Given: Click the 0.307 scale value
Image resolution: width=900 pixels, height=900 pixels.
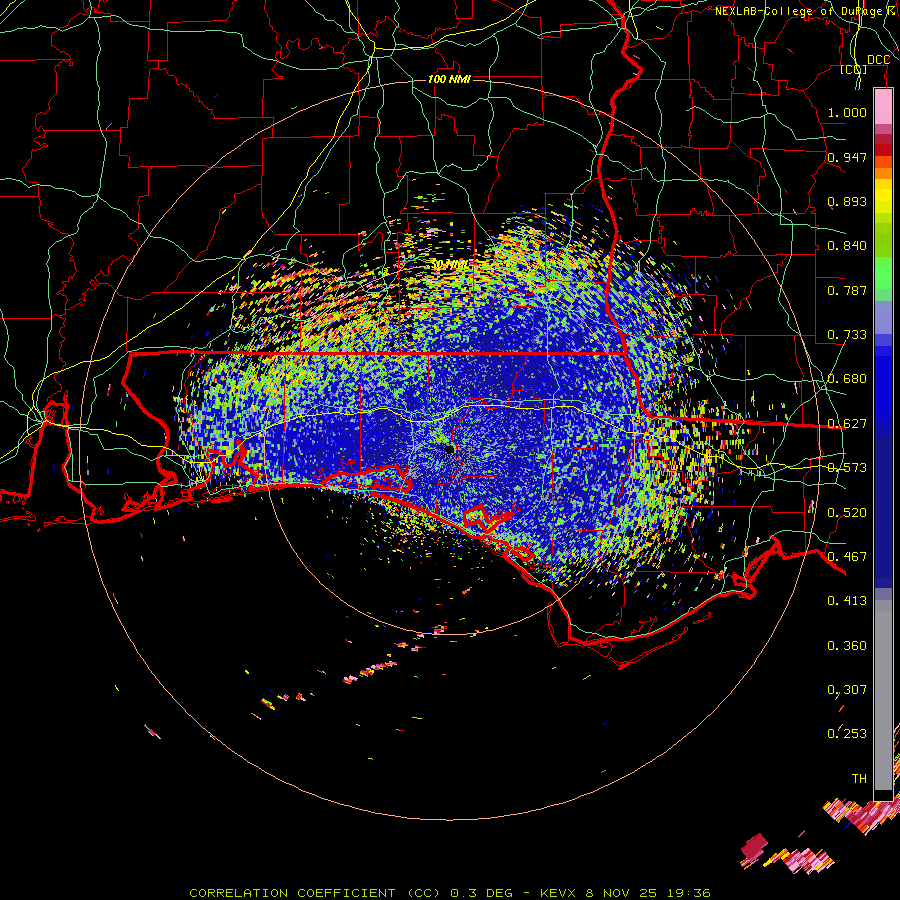Looking at the screenshot, I should [x=847, y=690].
